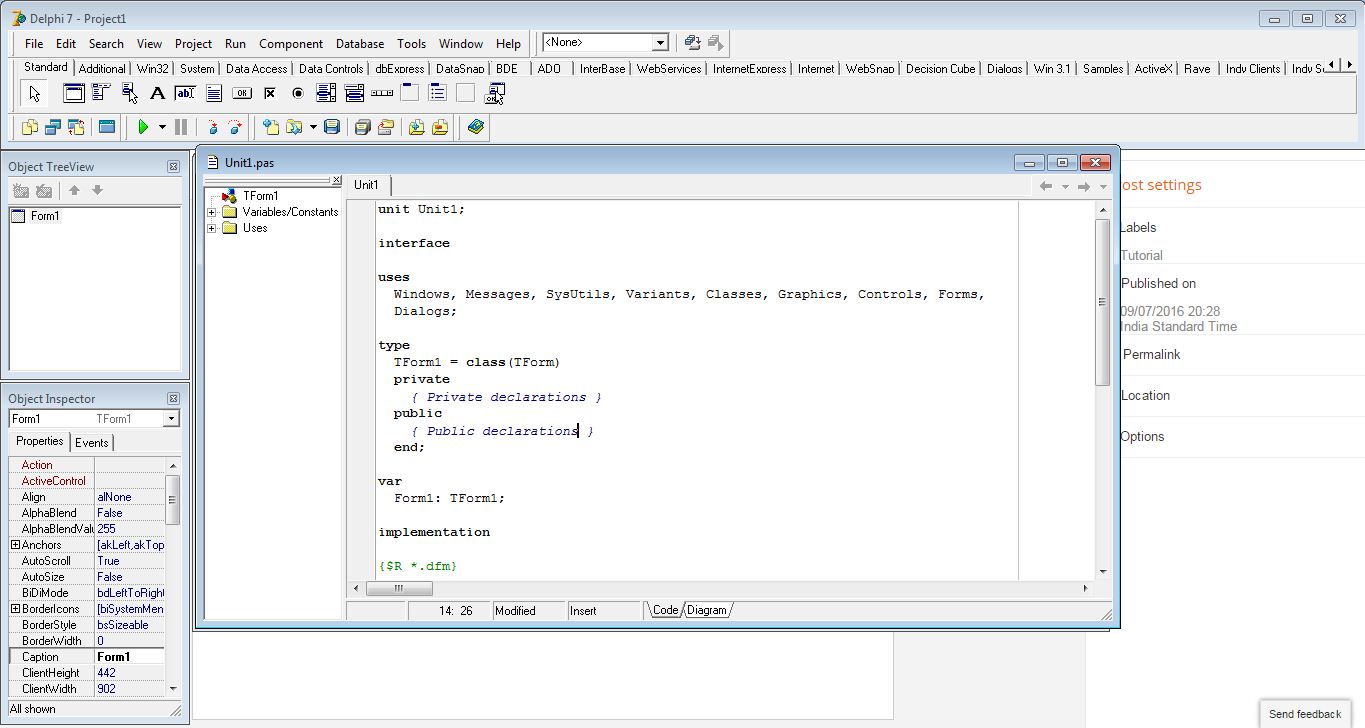Toggle Form/Unit with the toolbar icon
The height and width of the screenshot is (728, 1365).
(x=76, y=127)
